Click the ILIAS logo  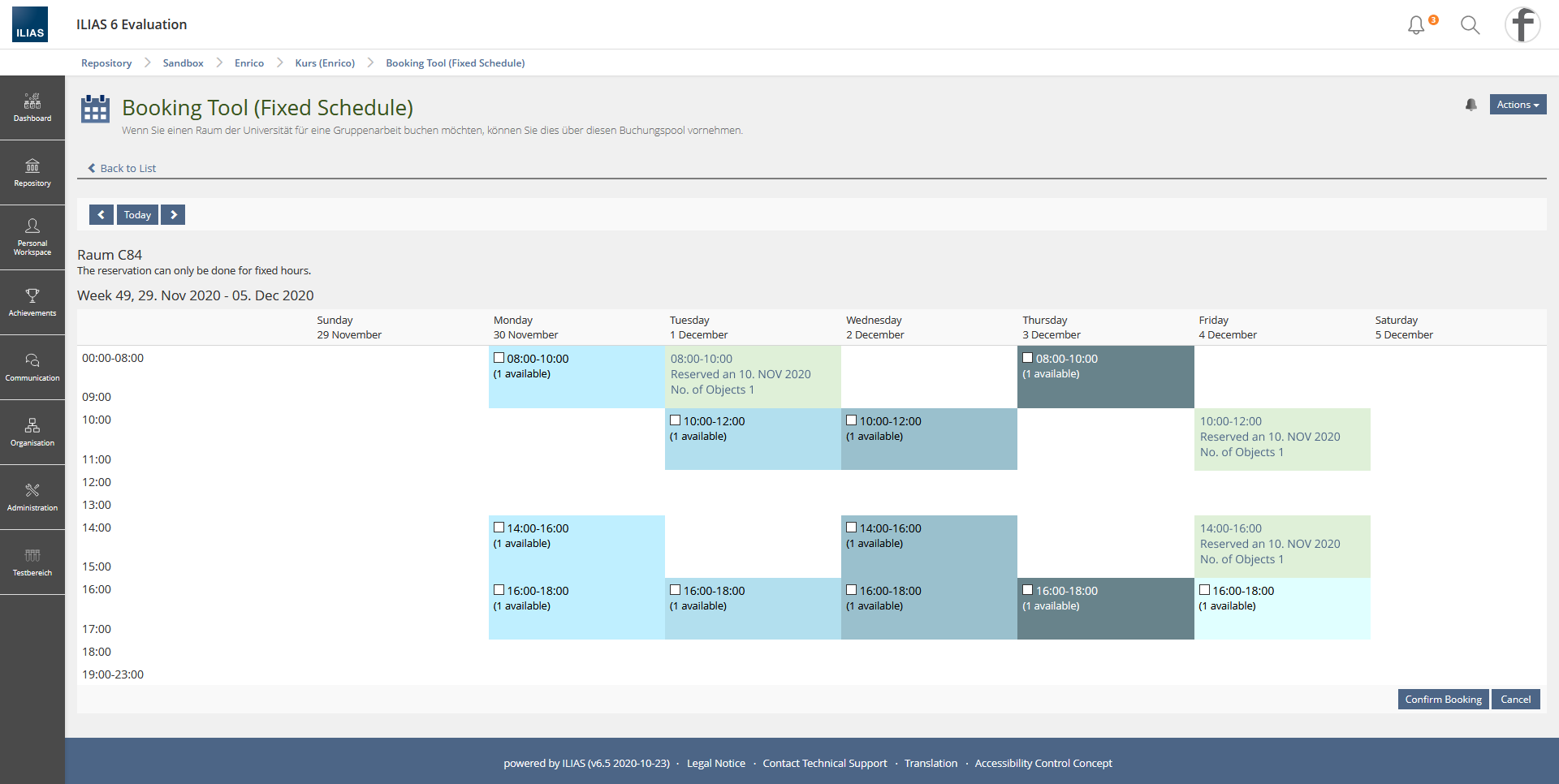click(30, 24)
